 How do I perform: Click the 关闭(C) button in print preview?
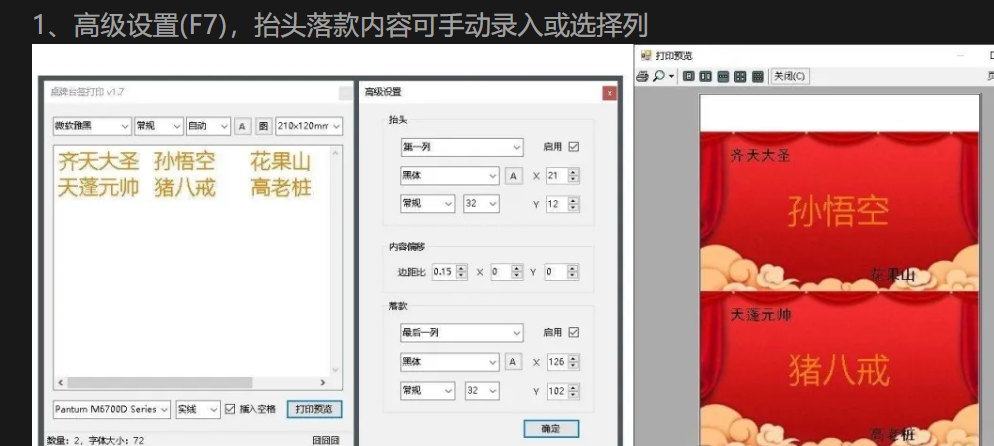tap(789, 76)
